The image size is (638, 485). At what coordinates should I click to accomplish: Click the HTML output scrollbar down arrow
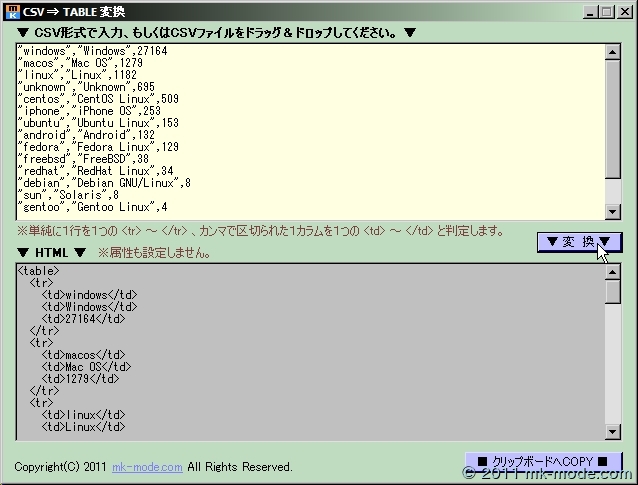612,431
